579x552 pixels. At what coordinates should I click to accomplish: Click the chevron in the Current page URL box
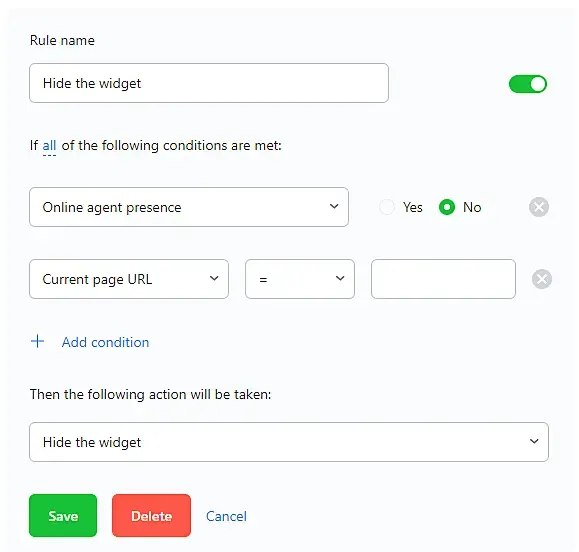(x=214, y=278)
